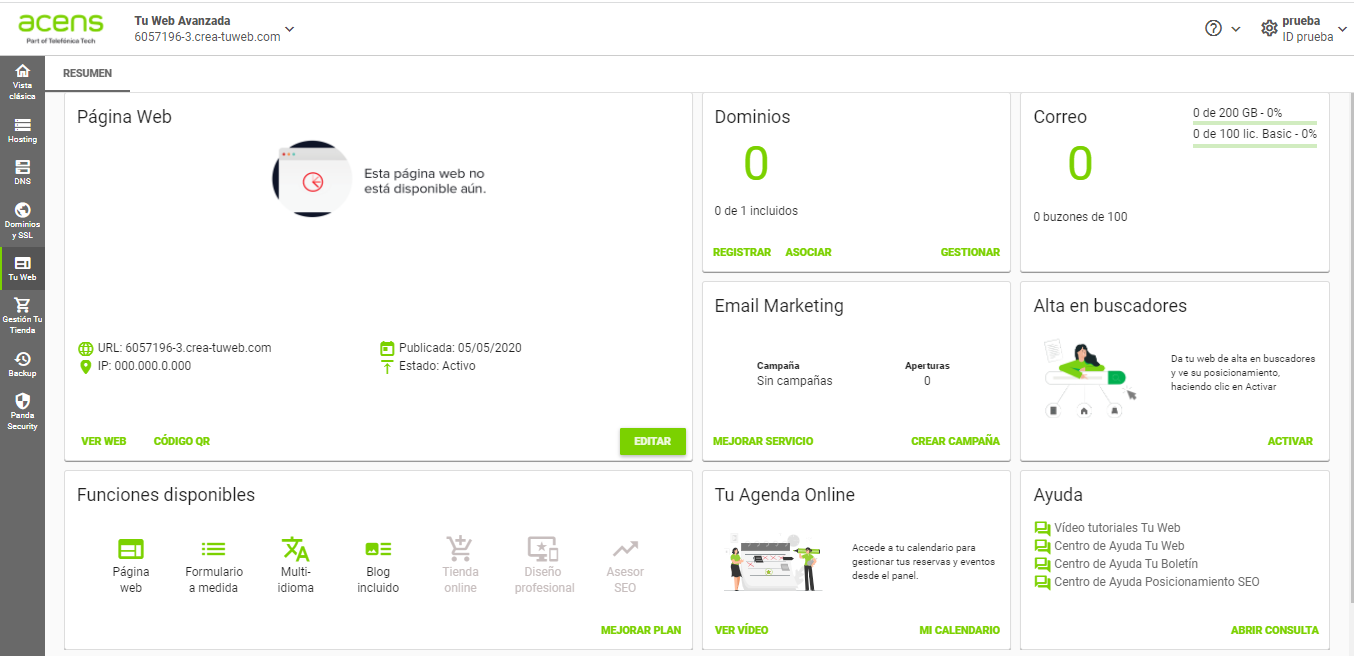The image size is (1354, 656).
Task: Click the URL text 6057196-3.crea-tuweb.com in card
Action: point(198,348)
